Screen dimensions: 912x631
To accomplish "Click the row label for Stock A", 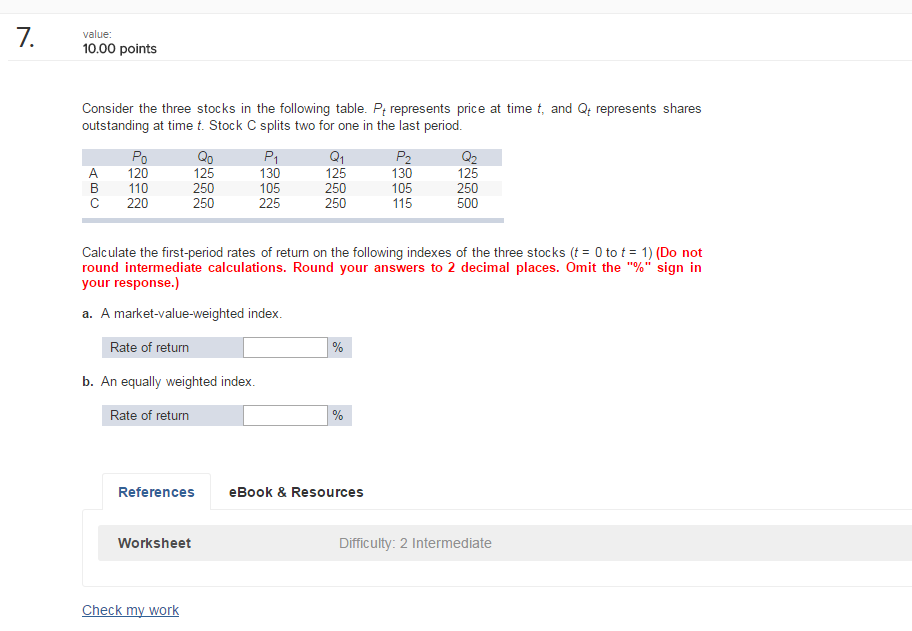I will coord(93,173).
